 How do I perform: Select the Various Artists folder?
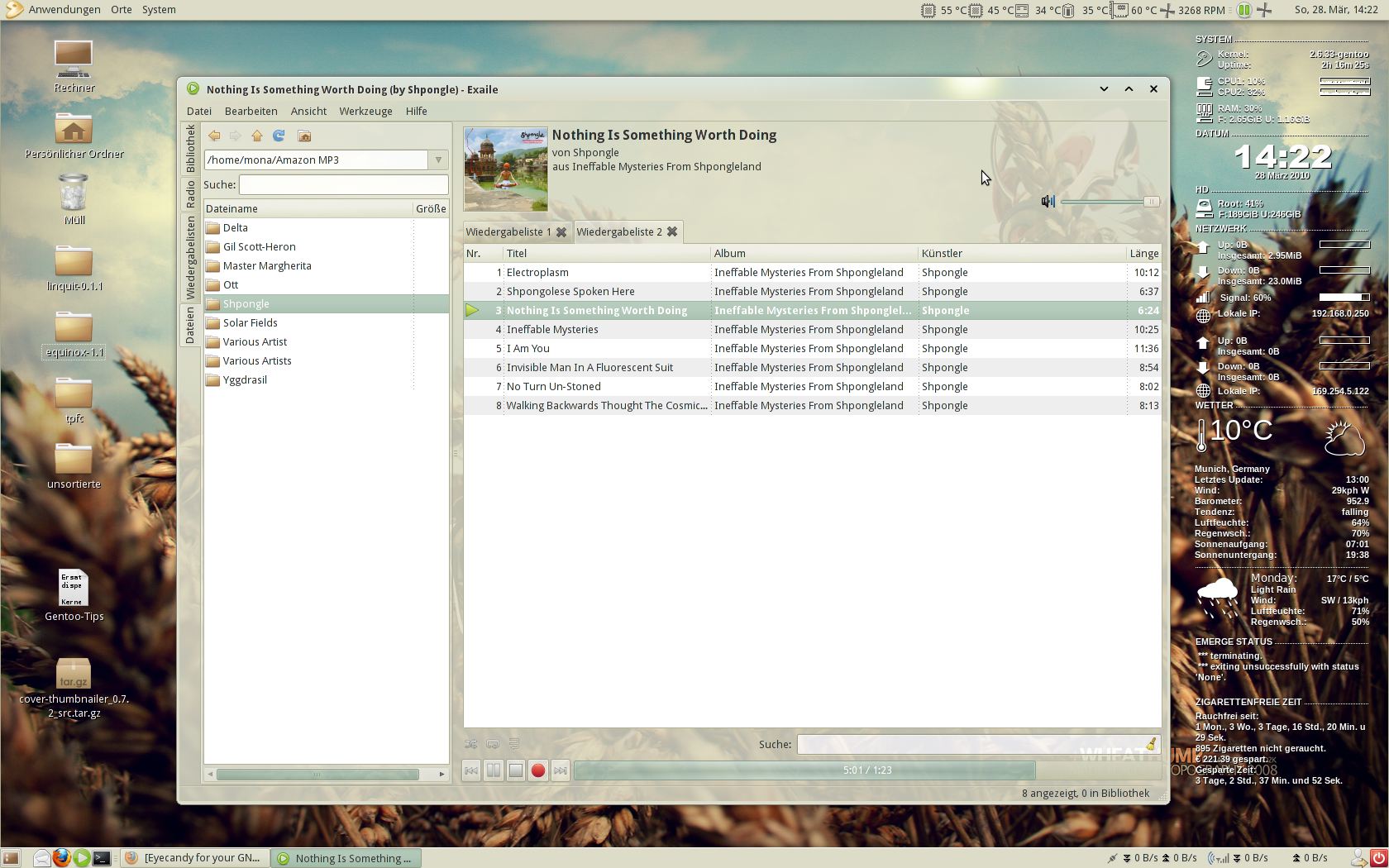pos(327,360)
